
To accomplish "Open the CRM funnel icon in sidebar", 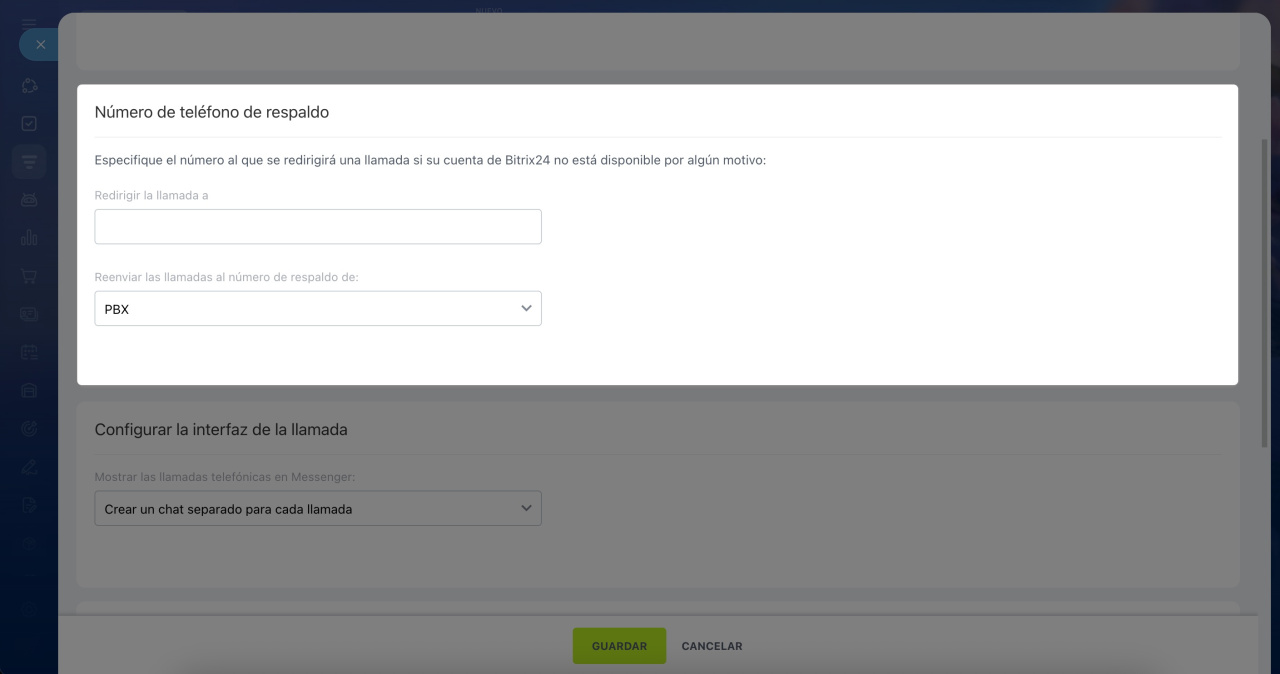I will pyautogui.click(x=29, y=162).
